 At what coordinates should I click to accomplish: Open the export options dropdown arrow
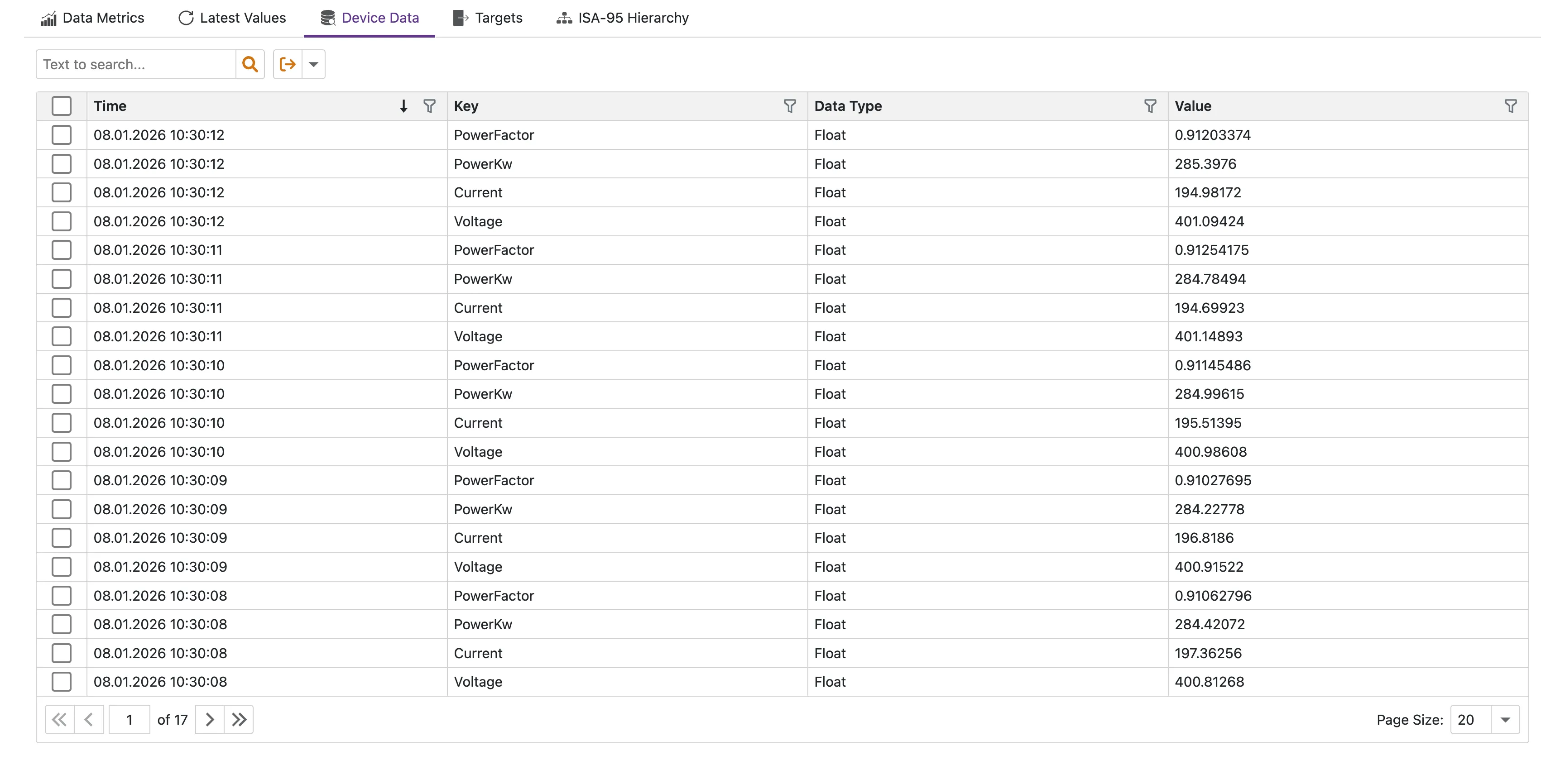click(x=313, y=64)
